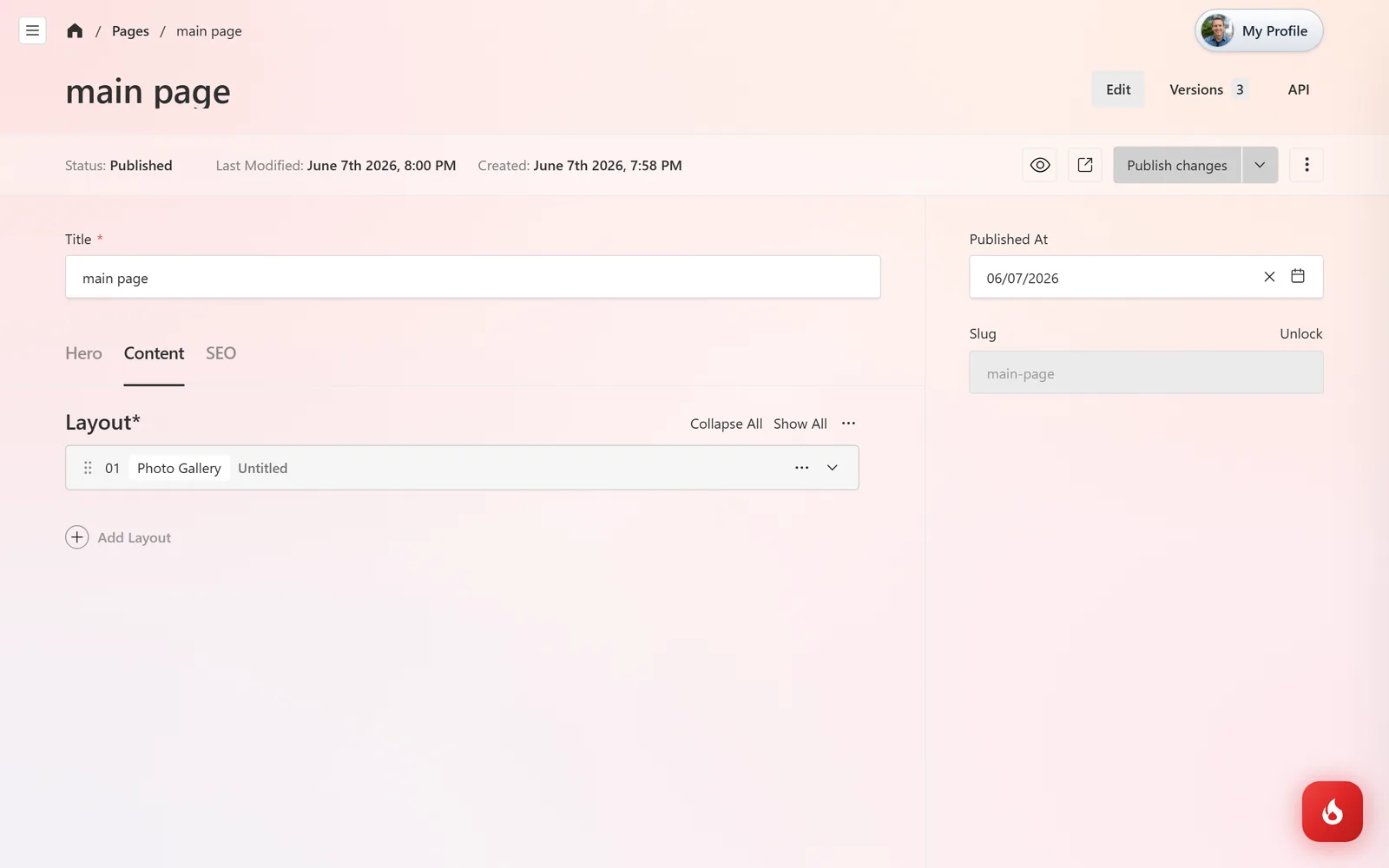Open the Edit view tab
This screenshot has width=1389, height=868.
point(1118,89)
